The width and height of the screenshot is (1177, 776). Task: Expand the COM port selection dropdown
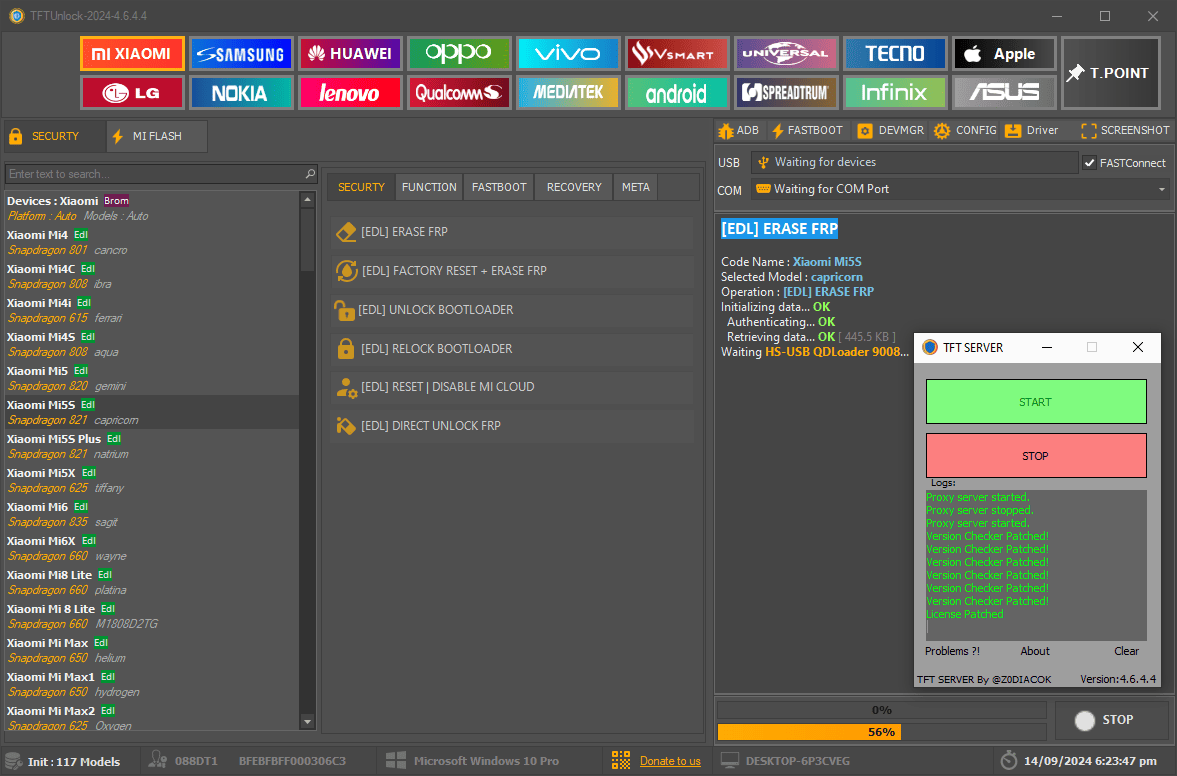[x=1161, y=189]
